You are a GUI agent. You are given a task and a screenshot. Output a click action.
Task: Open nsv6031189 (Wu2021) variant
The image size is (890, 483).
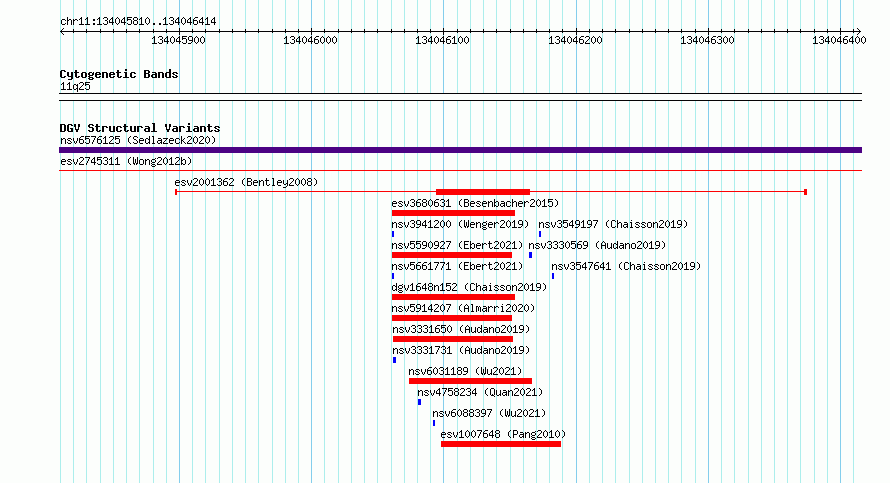click(x=465, y=371)
